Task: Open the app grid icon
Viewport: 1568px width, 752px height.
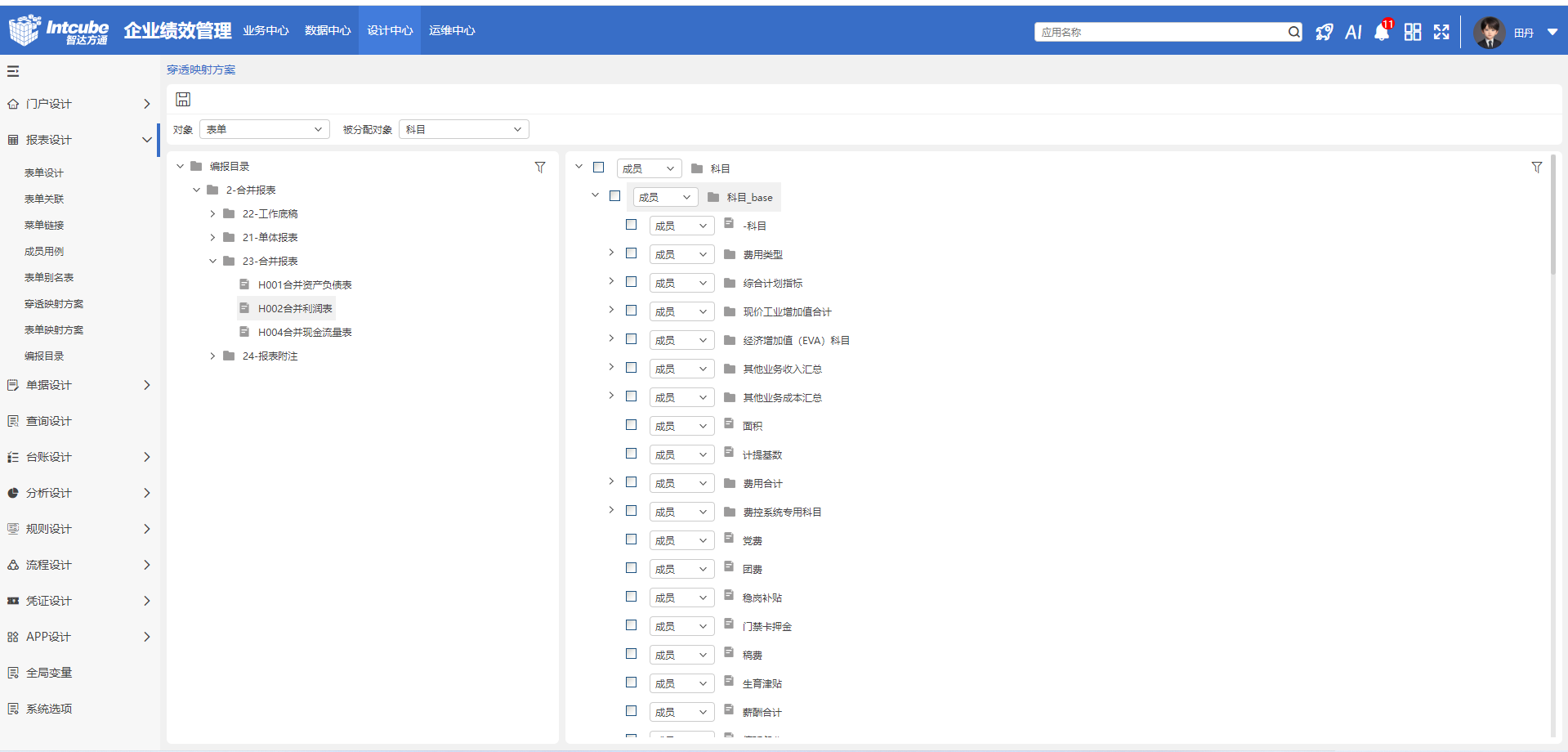Action: 1412,32
